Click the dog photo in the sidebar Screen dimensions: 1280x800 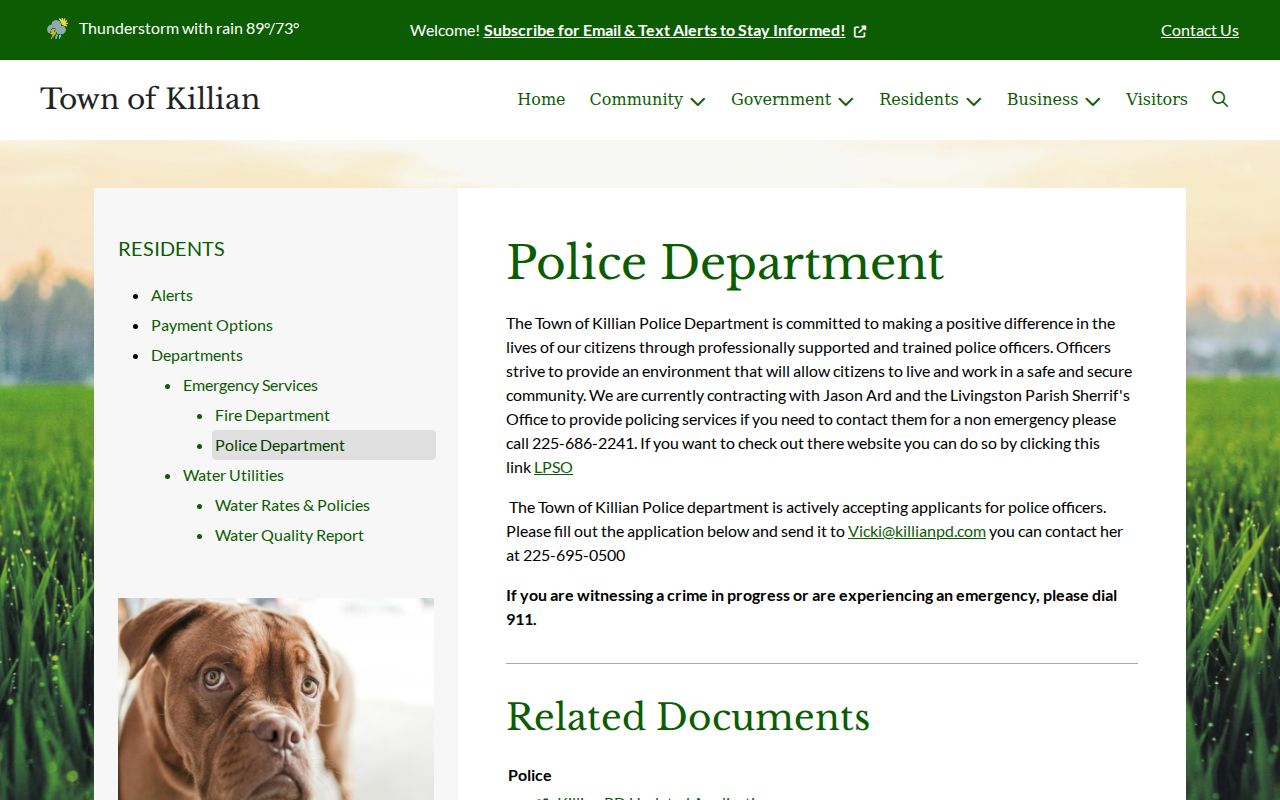pyautogui.click(x=276, y=699)
